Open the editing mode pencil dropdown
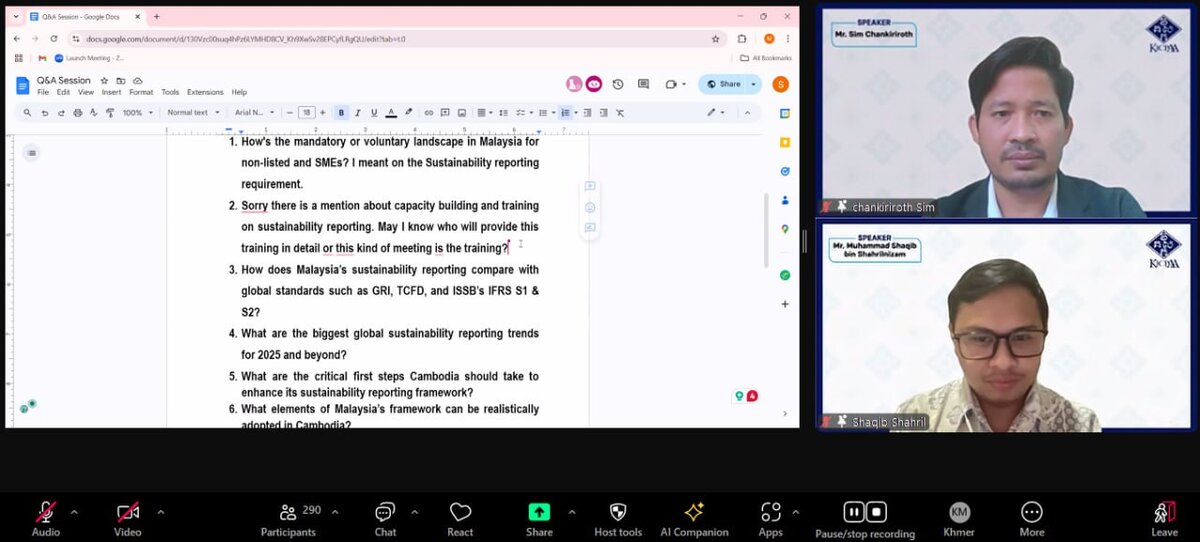Image resolution: width=1200 pixels, height=542 pixels. 715,113
